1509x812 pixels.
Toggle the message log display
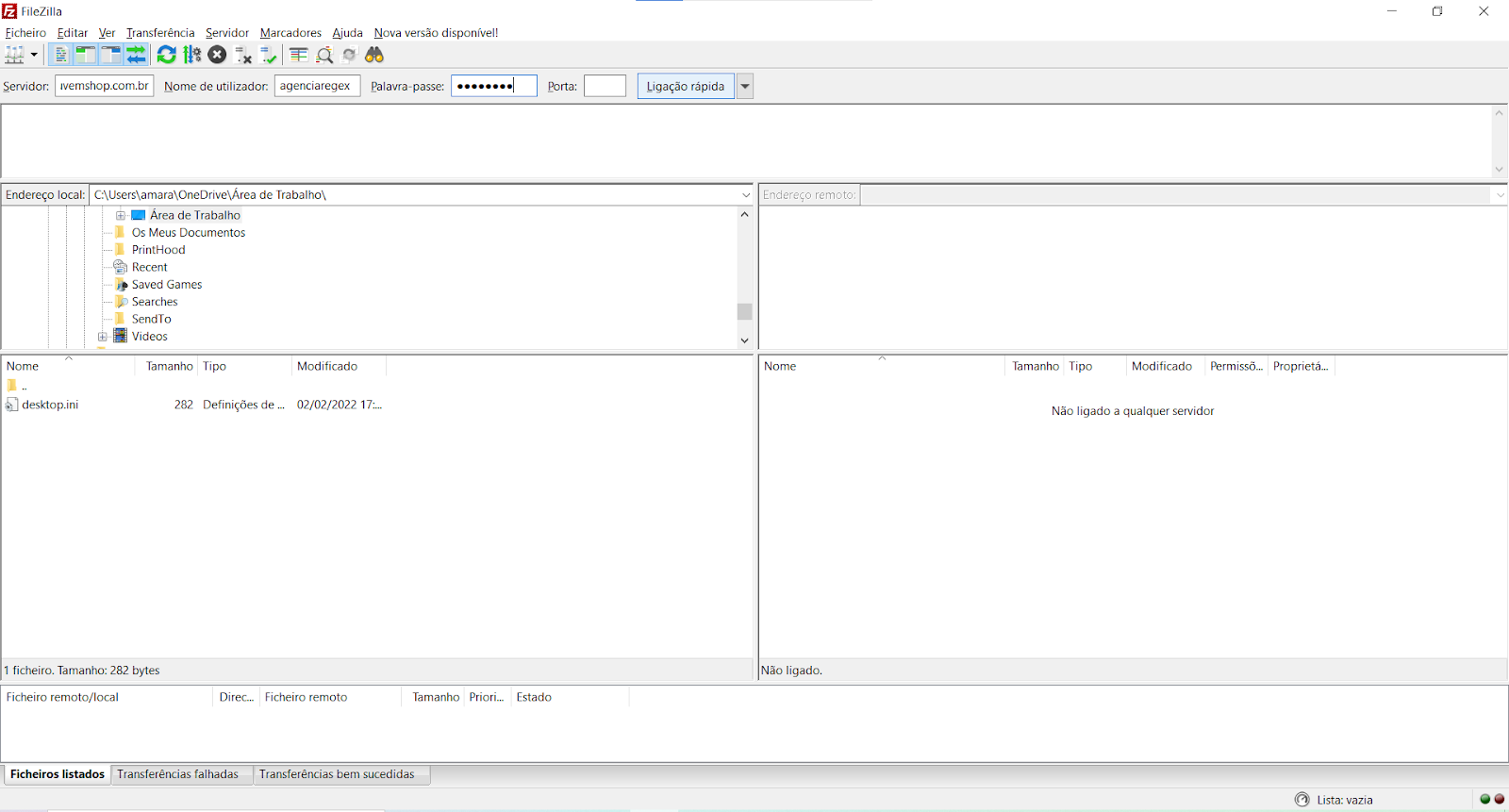(x=60, y=55)
